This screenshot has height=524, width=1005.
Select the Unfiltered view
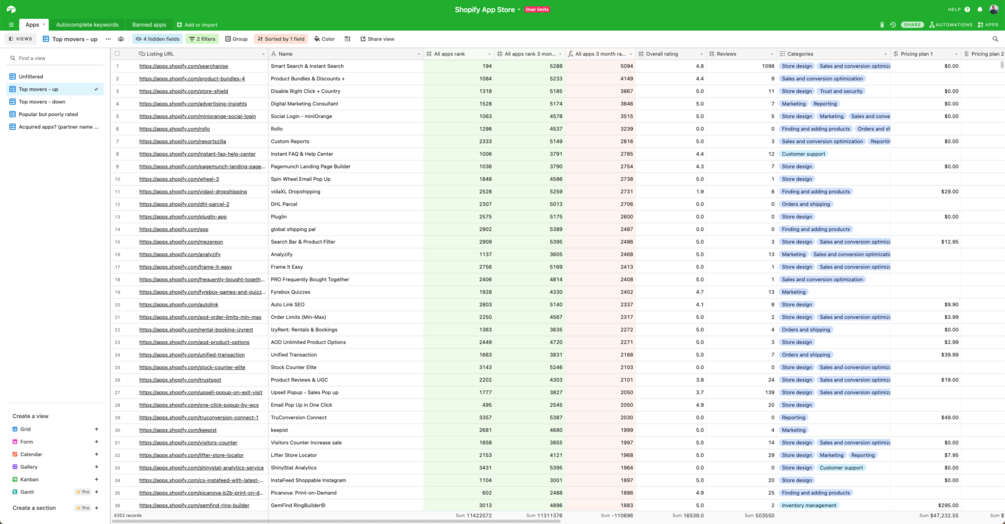pyautogui.click(x=54, y=77)
